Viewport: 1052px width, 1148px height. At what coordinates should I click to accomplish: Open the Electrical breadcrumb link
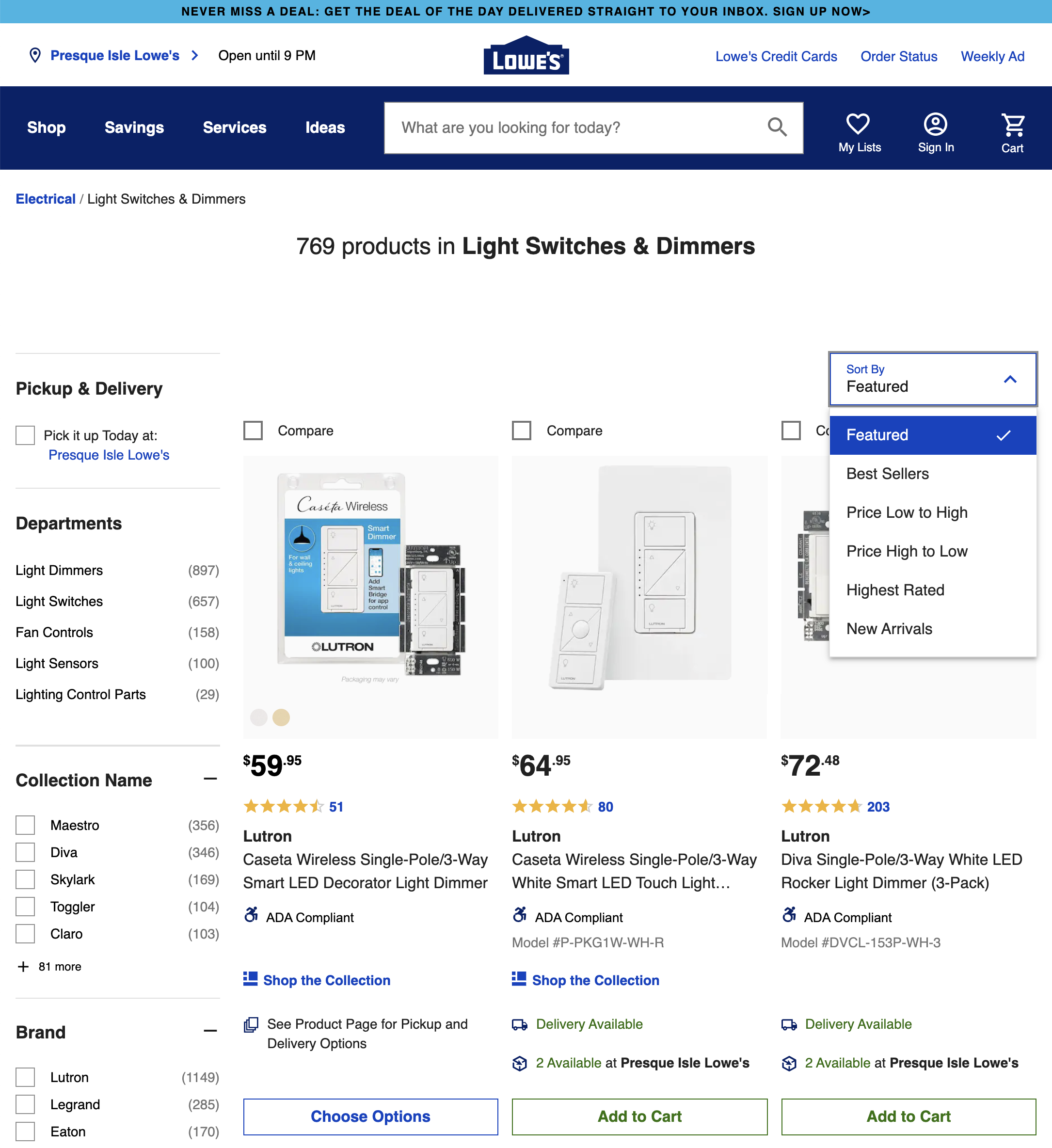point(46,199)
